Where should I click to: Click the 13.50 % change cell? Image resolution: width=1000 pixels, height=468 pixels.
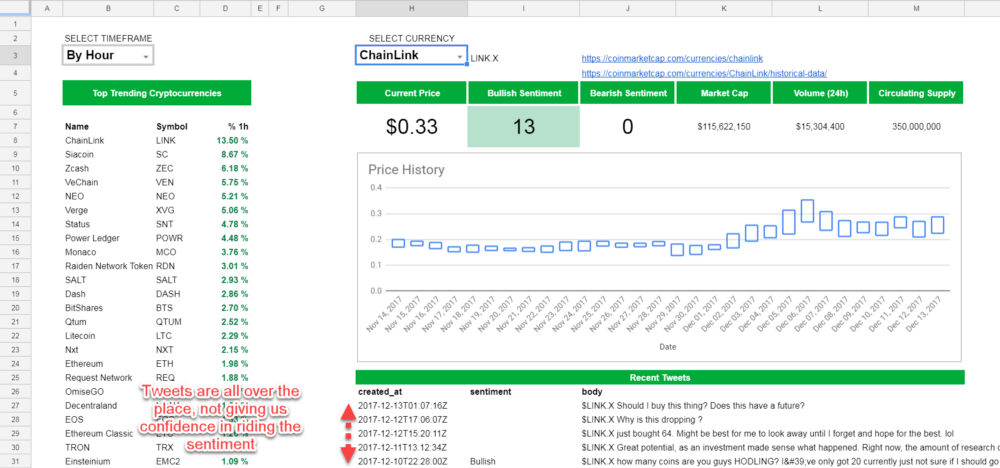tap(232, 140)
